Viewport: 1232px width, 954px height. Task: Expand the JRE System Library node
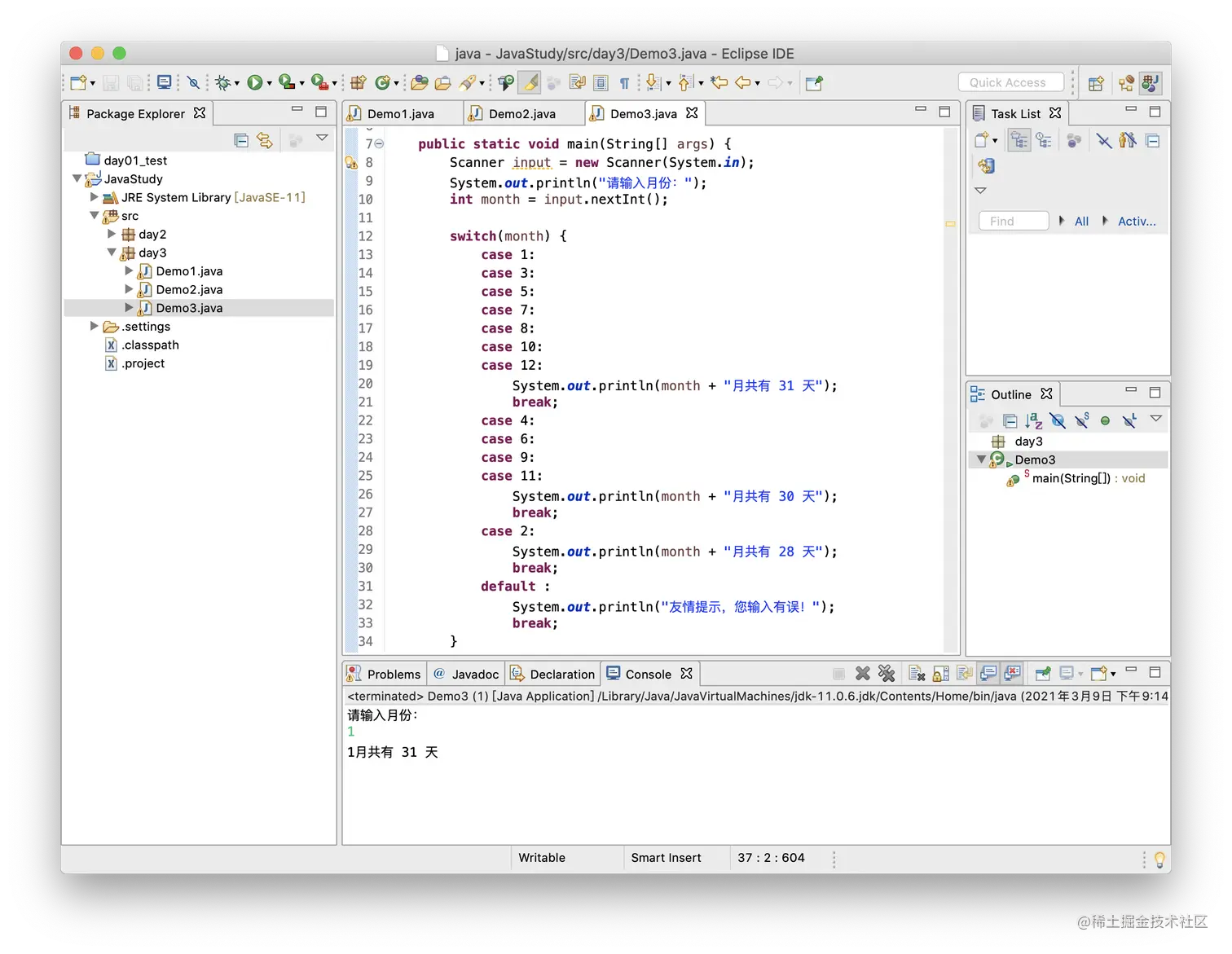(95, 197)
